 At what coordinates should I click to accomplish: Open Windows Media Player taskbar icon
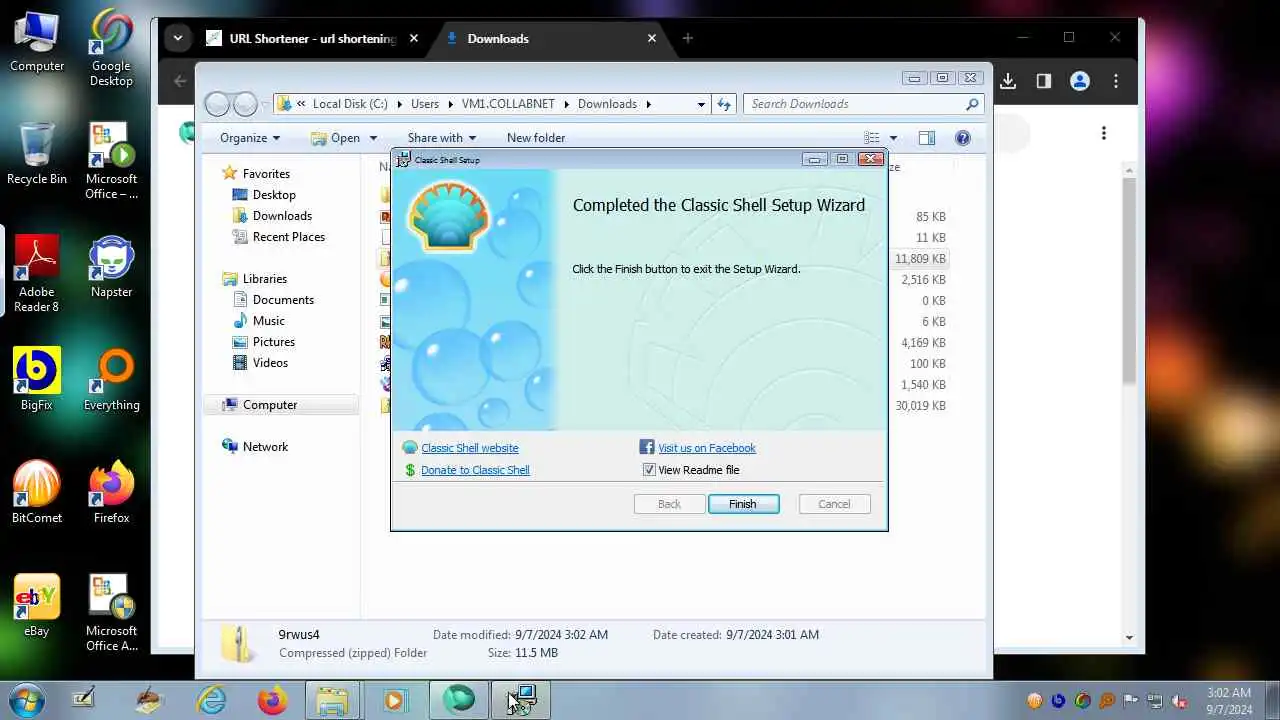click(x=394, y=700)
